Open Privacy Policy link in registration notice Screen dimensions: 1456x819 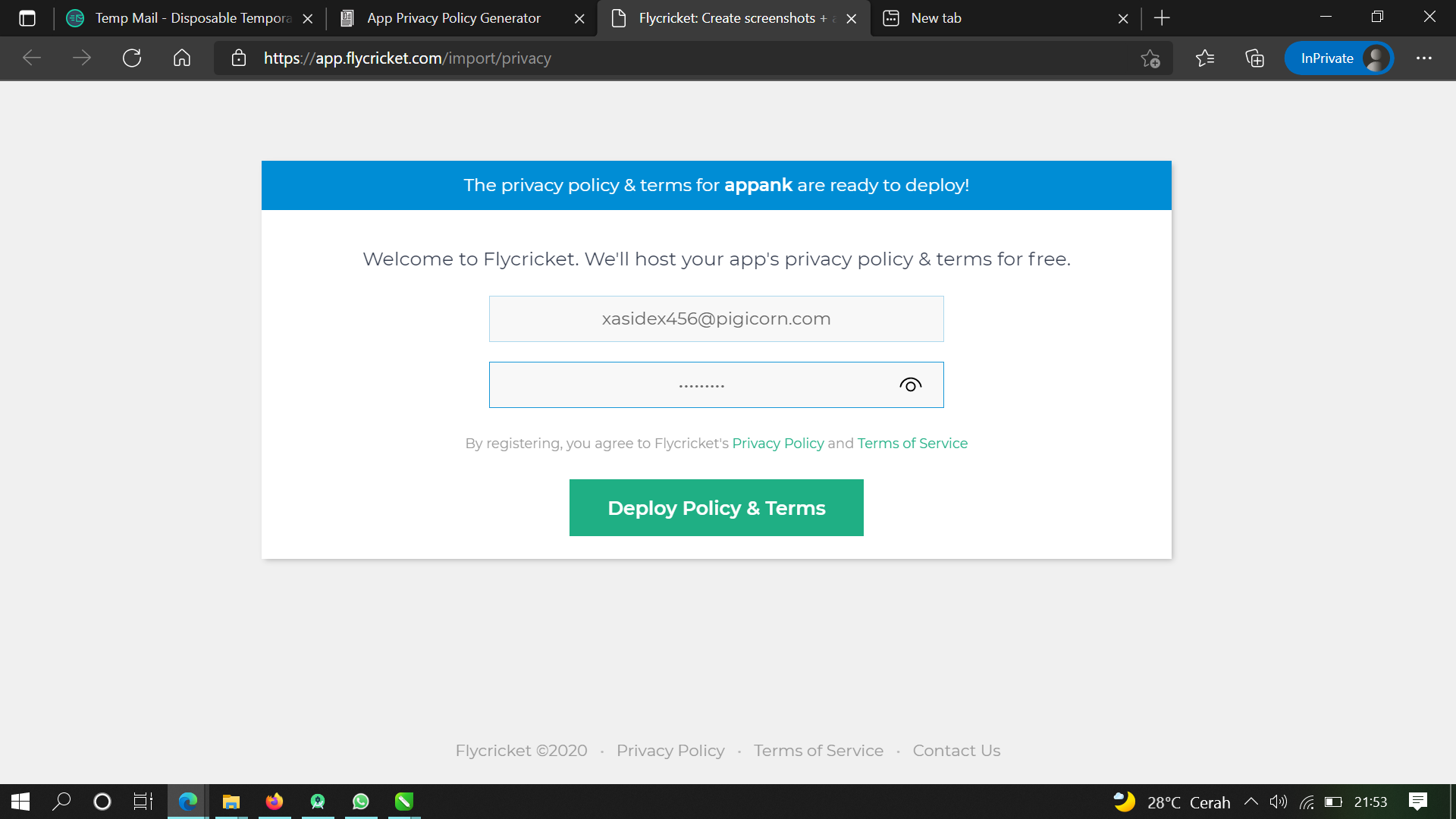[777, 443]
